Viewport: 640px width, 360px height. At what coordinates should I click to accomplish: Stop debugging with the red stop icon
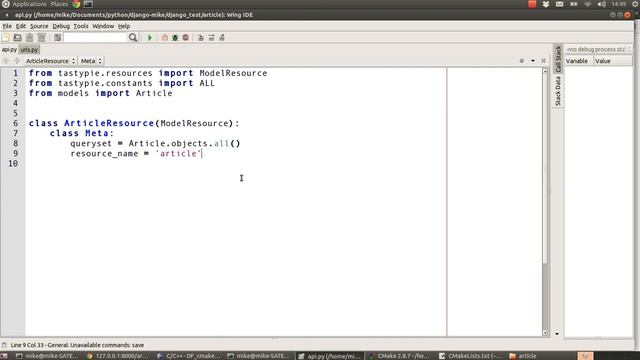pos(186,38)
